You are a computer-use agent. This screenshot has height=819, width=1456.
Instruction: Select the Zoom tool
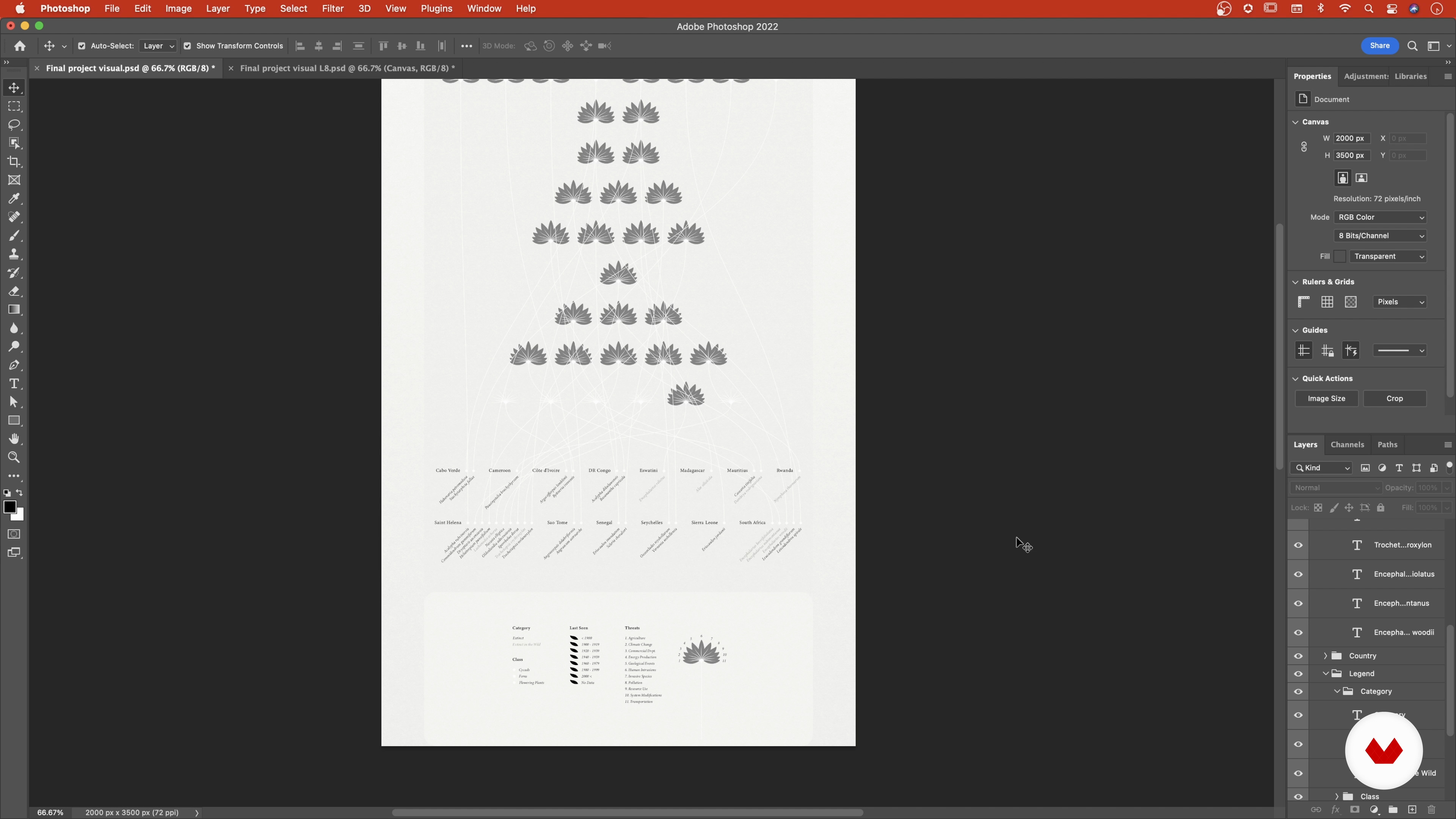[14, 457]
